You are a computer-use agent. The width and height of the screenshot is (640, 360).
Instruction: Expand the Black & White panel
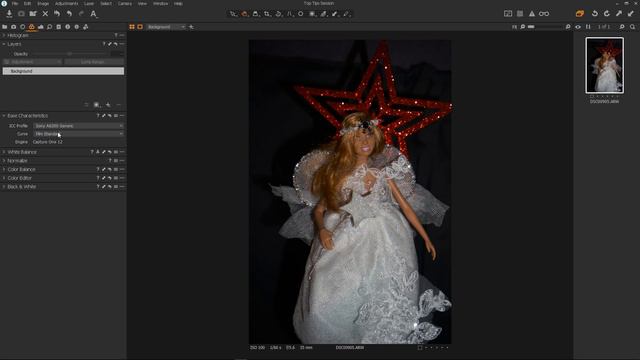(x=4, y=187)
